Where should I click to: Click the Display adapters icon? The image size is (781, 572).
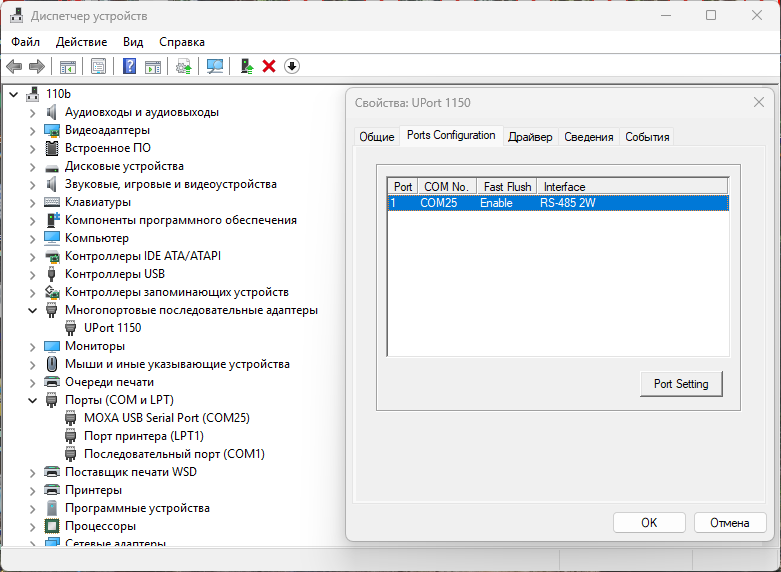(x=52, y=130)
